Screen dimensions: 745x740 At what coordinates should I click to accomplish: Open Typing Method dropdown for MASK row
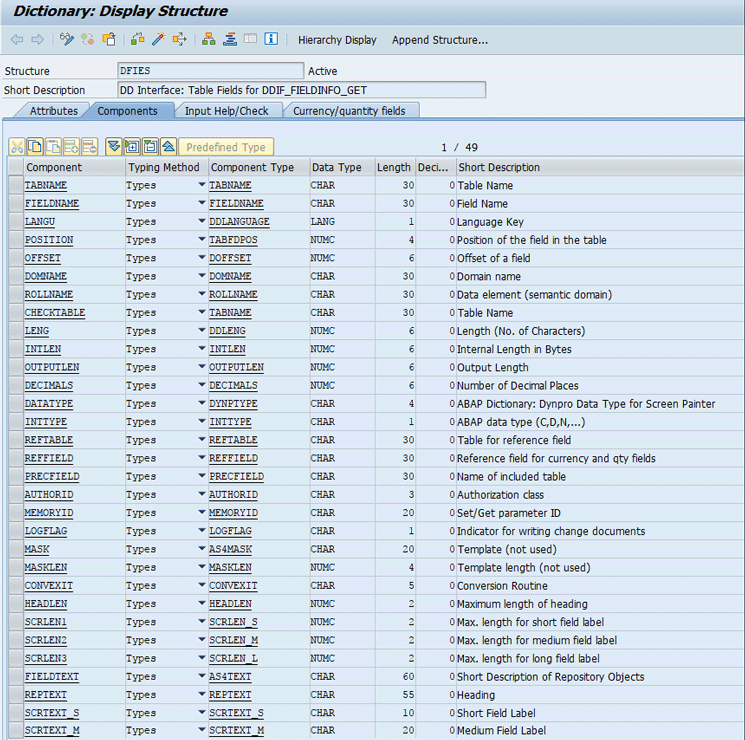coord(201,549)
